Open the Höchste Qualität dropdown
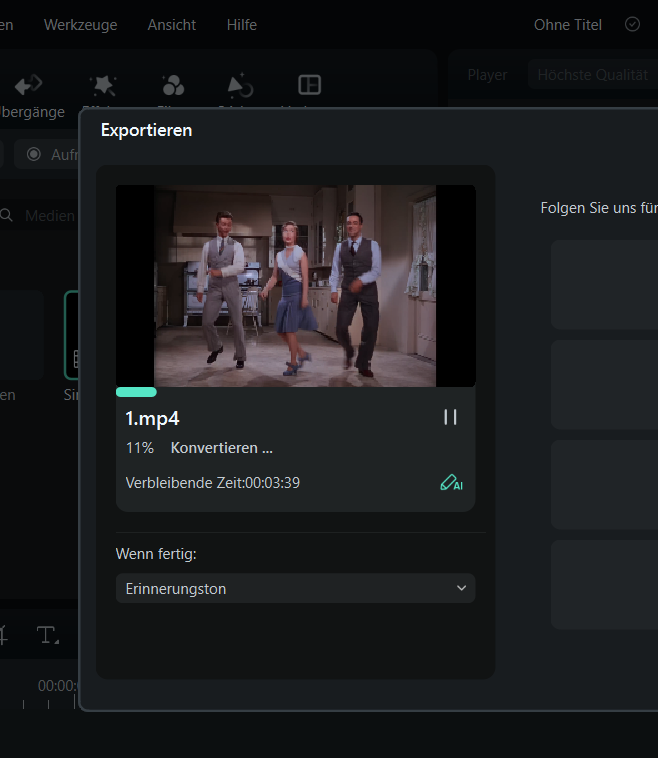658x758 pixels. 593,75
